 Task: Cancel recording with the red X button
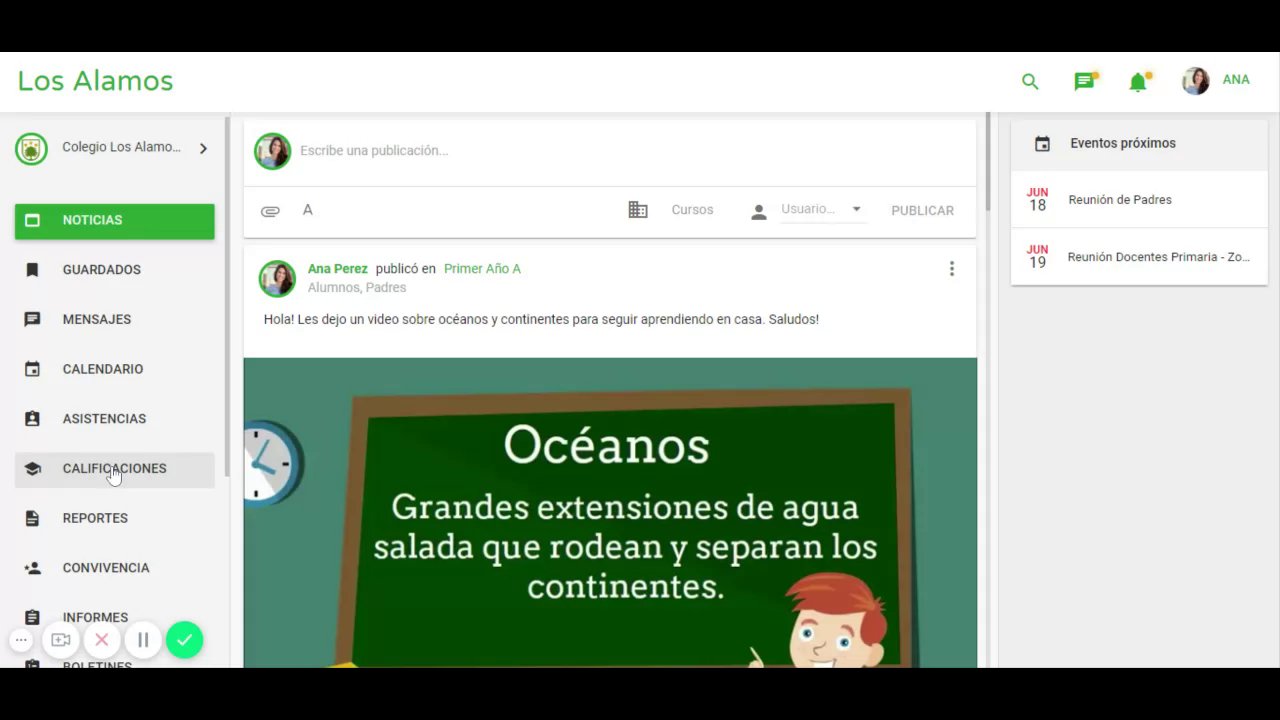tap(102, 640)
